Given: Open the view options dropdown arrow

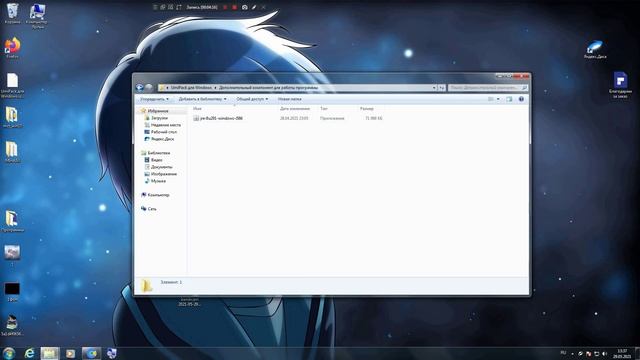Looking at the screenshot, I should point(498,99).
